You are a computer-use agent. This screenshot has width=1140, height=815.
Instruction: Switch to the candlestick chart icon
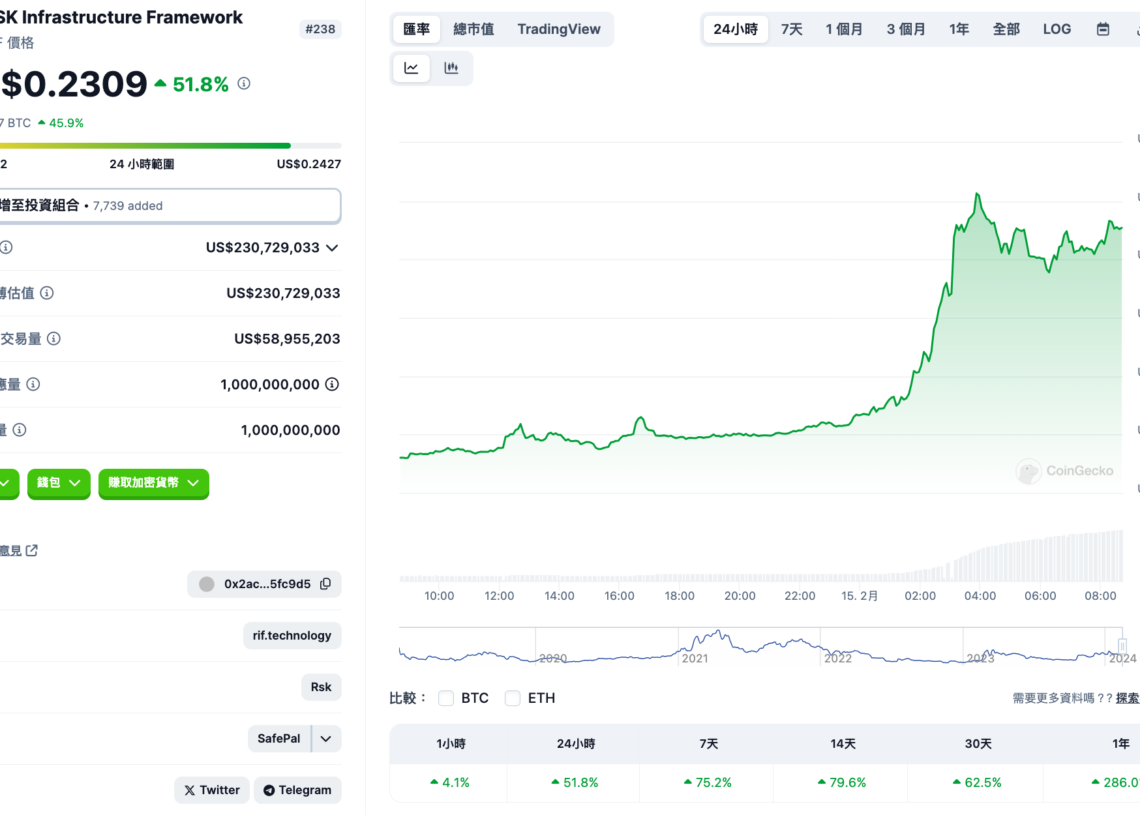pos(450,67)
